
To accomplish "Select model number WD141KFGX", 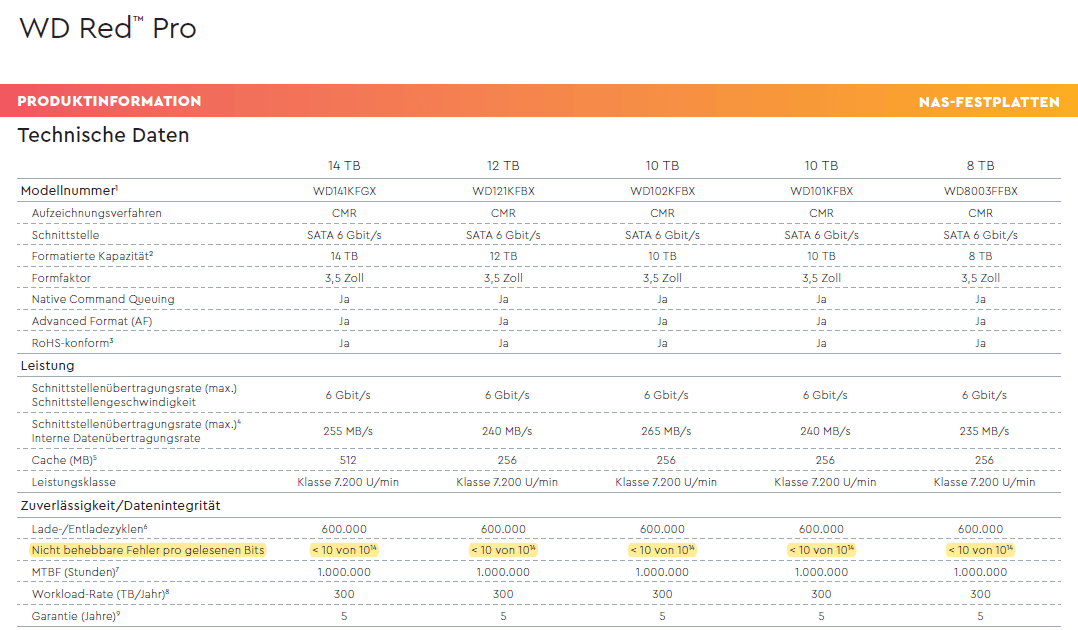I will [x=344, y=191].
